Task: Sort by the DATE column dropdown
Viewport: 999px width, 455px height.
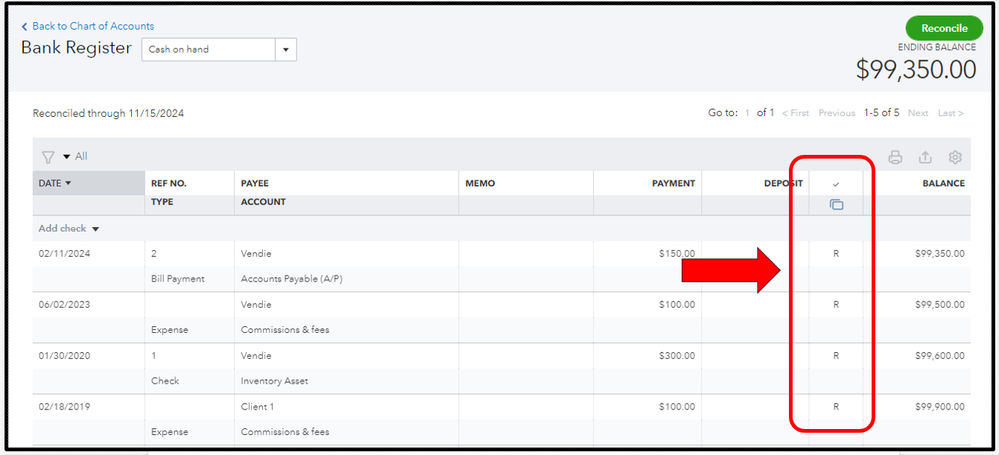Action: pyautogui.click(x=68, y=184)
